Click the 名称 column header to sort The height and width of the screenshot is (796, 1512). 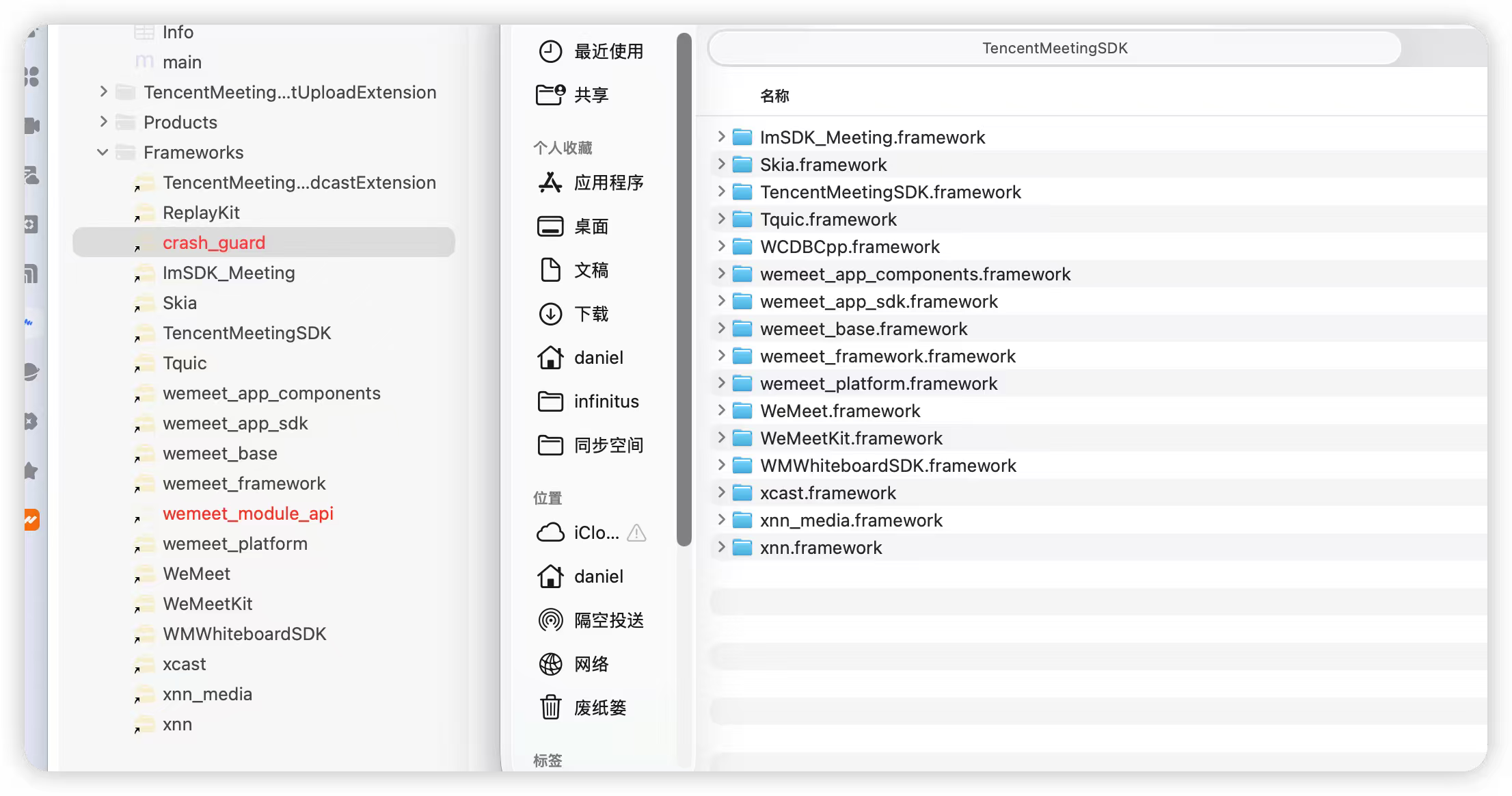[773, 96]
